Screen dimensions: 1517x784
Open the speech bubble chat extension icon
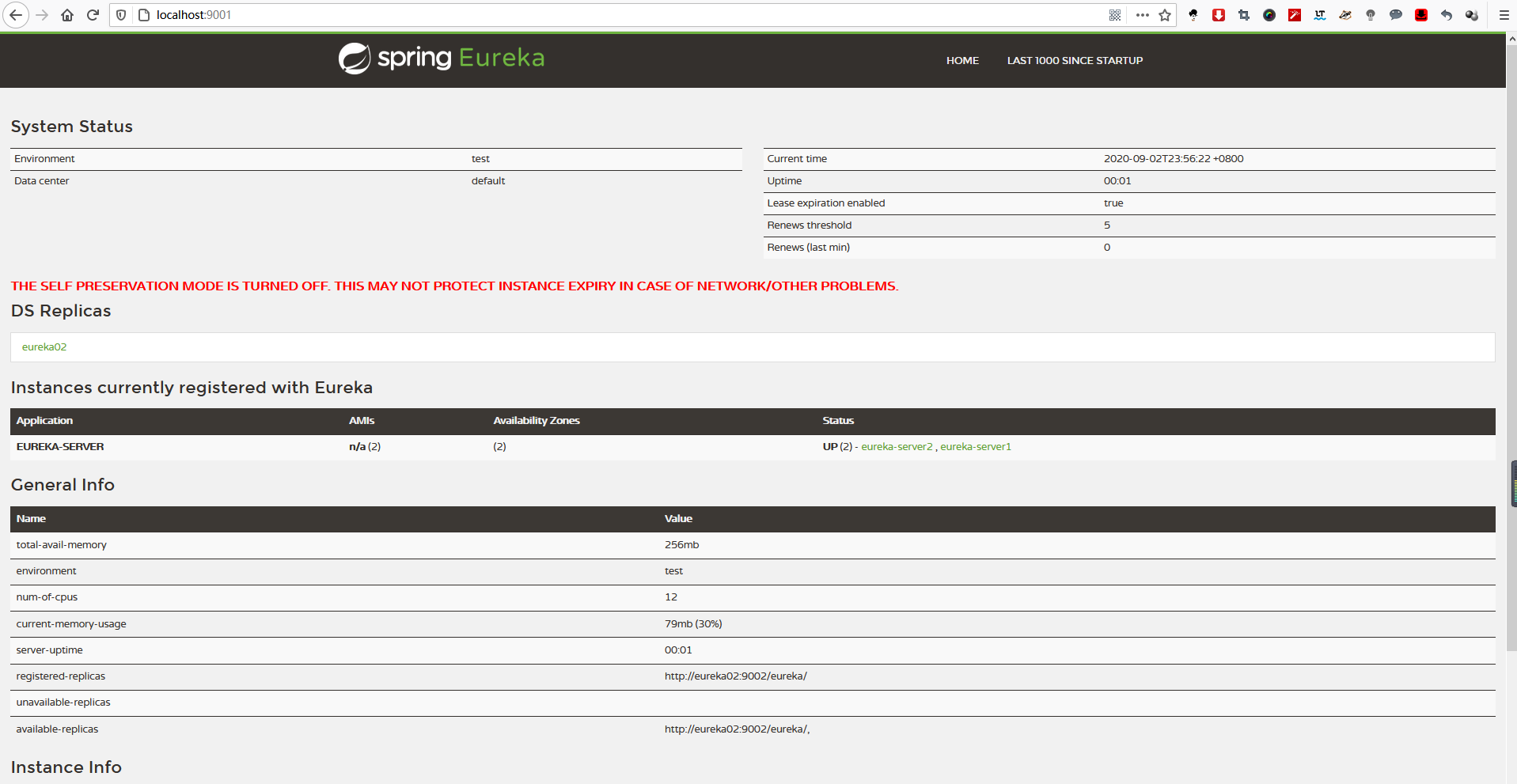click(1396, 15)
